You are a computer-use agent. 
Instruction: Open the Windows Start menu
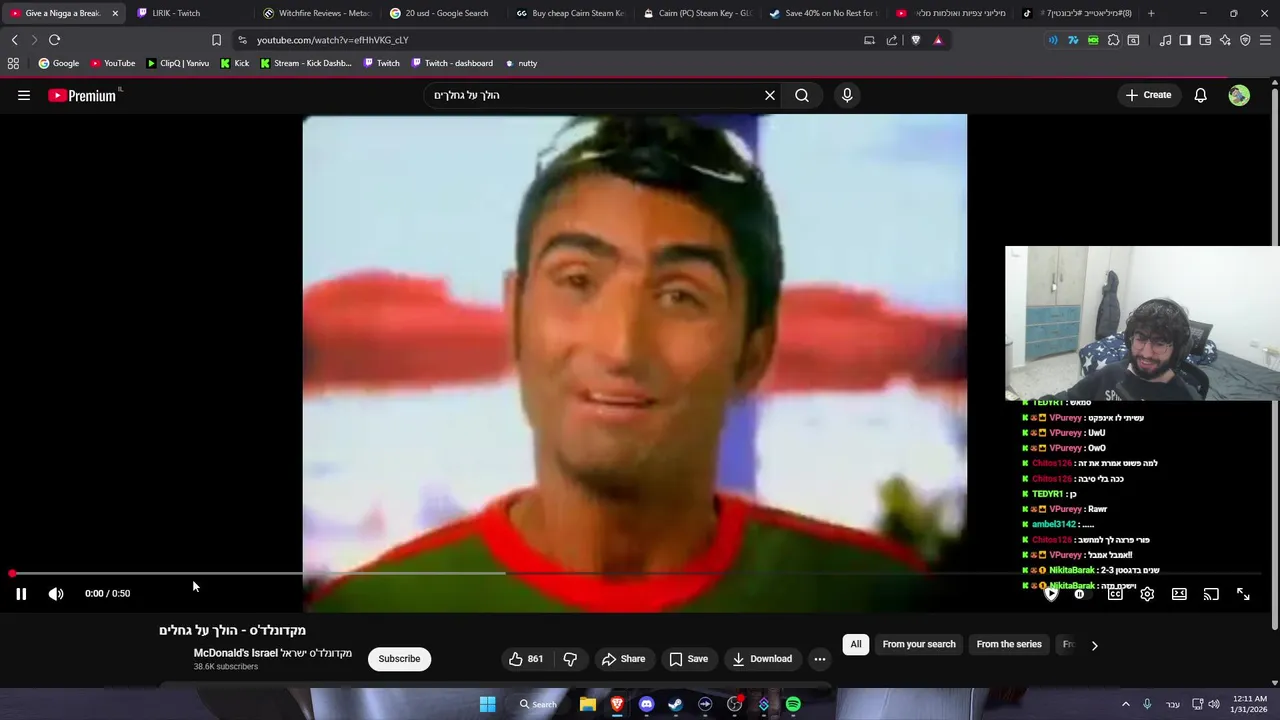coord(487,704)
